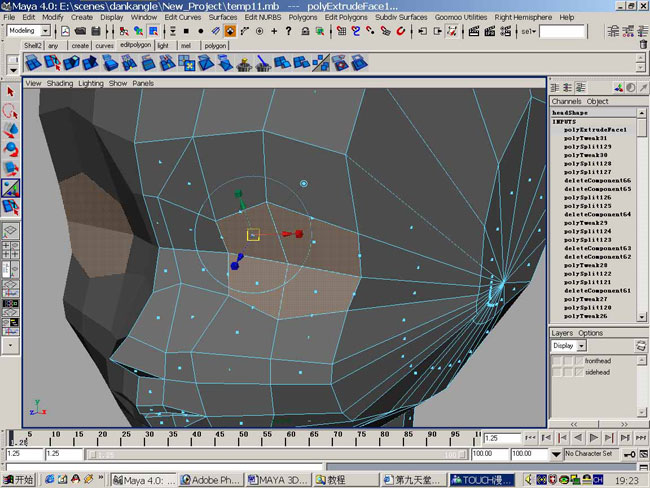Click play forwards button
The image size is (650, 488).
pyautogui.click(x=594, y=438)
